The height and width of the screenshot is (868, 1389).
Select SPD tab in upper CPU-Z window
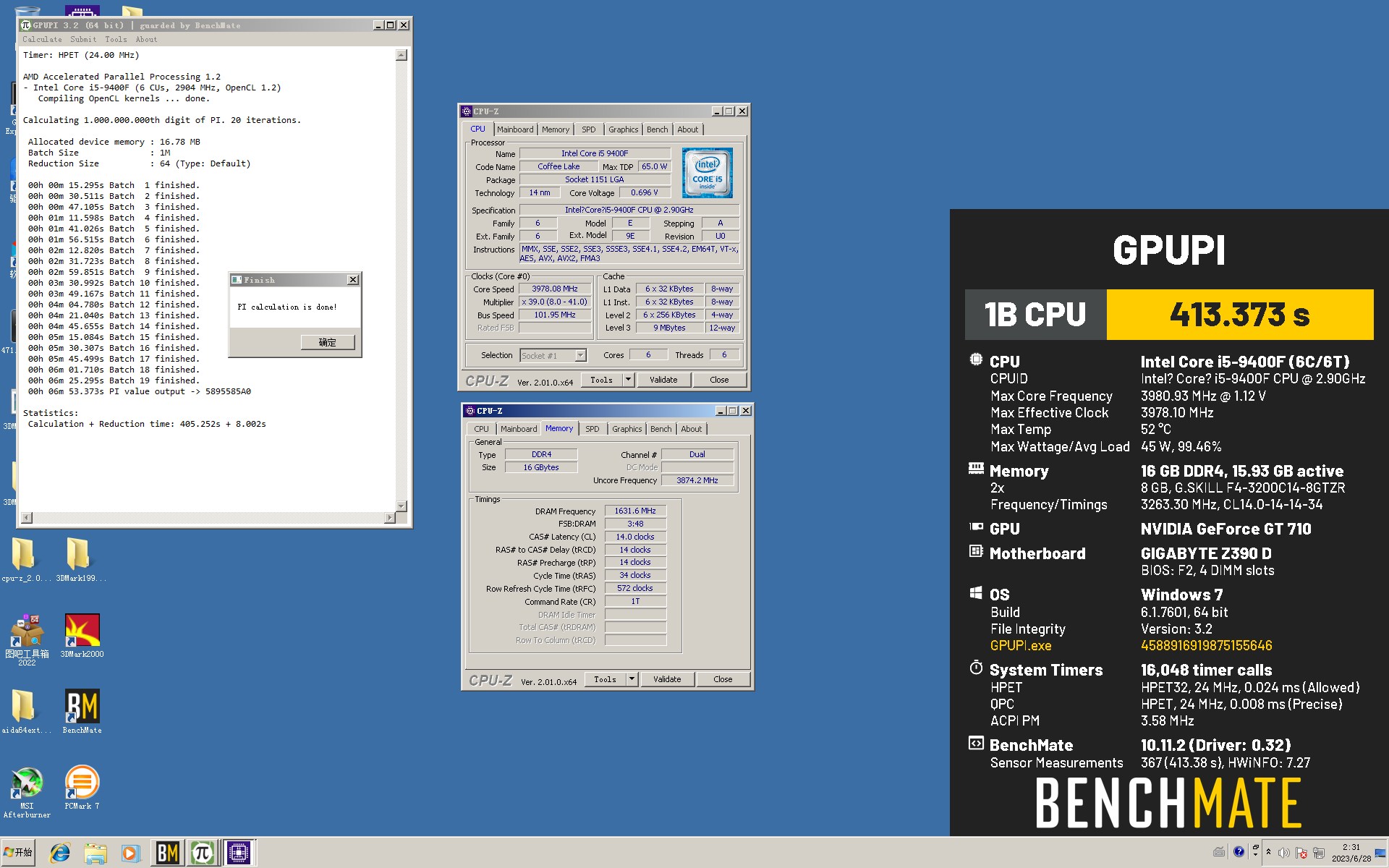point(589,129)
